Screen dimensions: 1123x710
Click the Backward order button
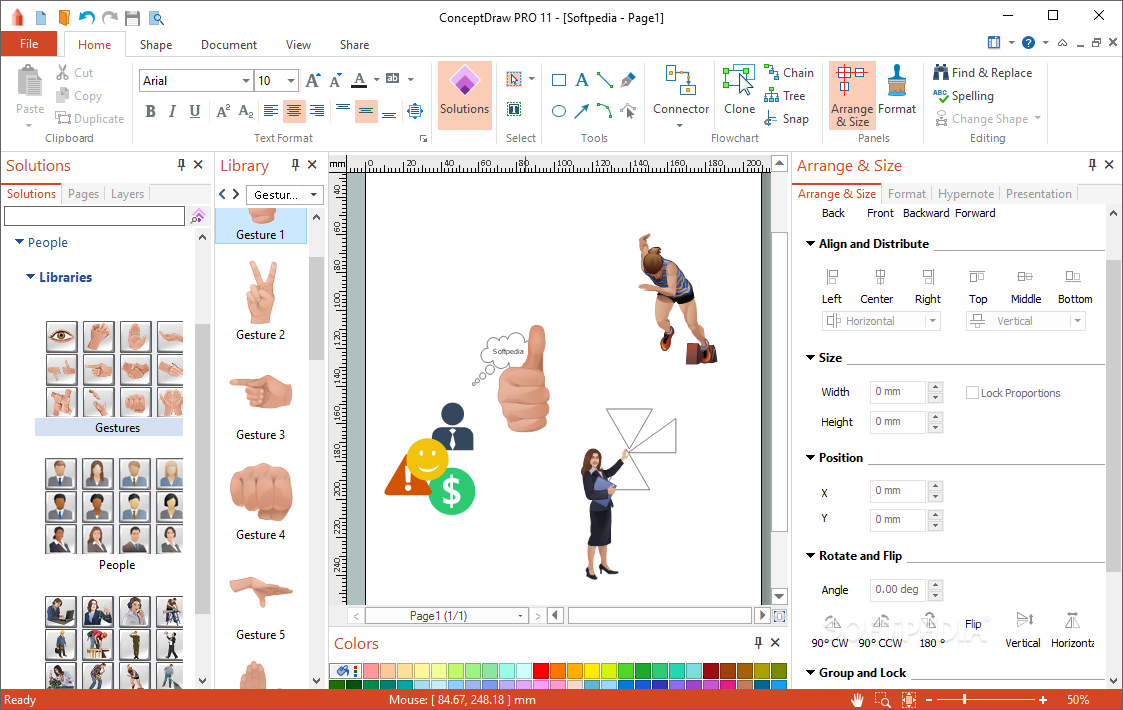pos(925,213)
